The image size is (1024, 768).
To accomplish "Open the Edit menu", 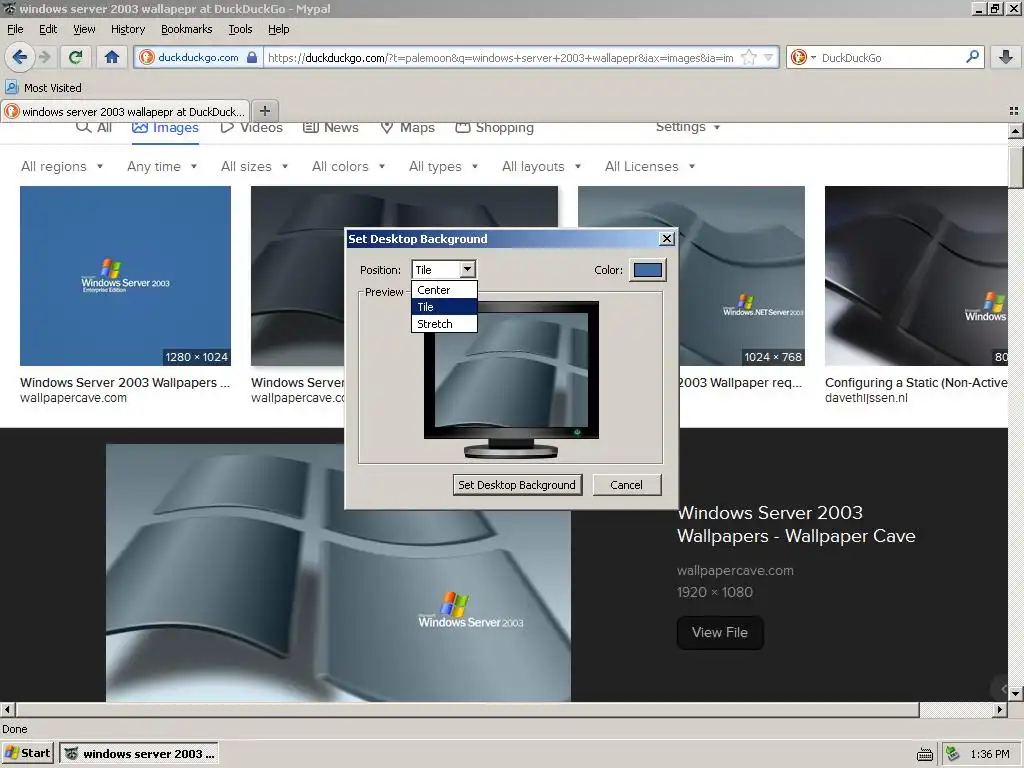I will (48, 29).
